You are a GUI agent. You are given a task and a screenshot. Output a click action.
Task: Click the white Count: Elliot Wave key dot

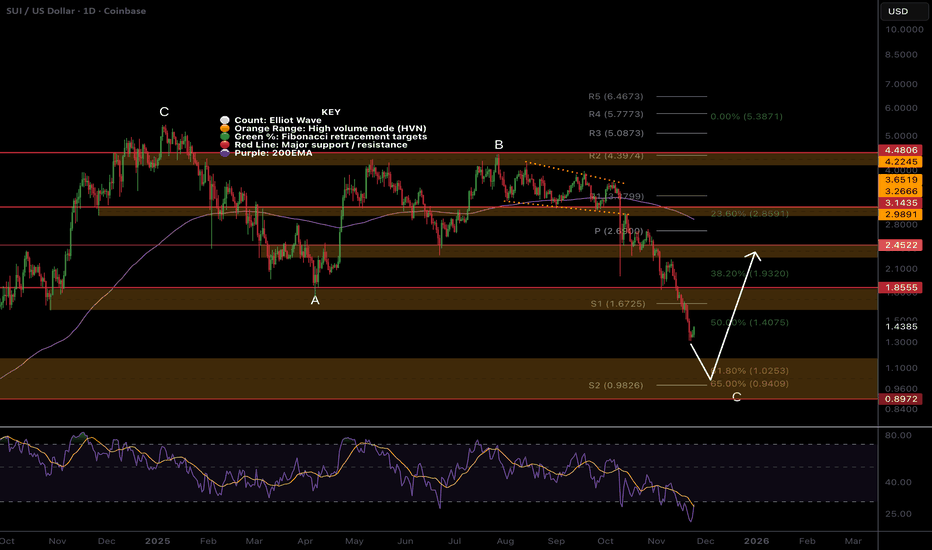click(x=222, y=119)
